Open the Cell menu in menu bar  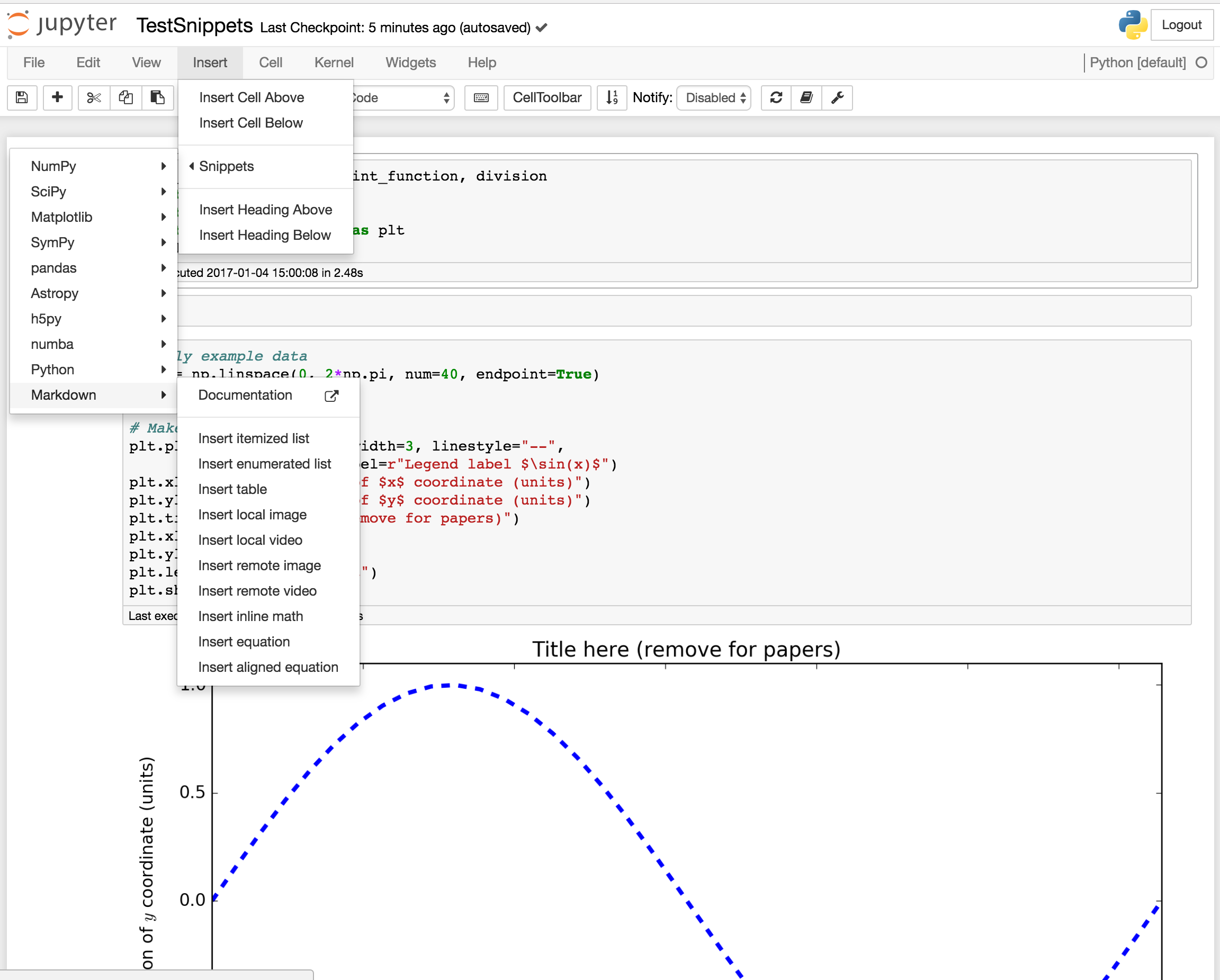[270, 62]
